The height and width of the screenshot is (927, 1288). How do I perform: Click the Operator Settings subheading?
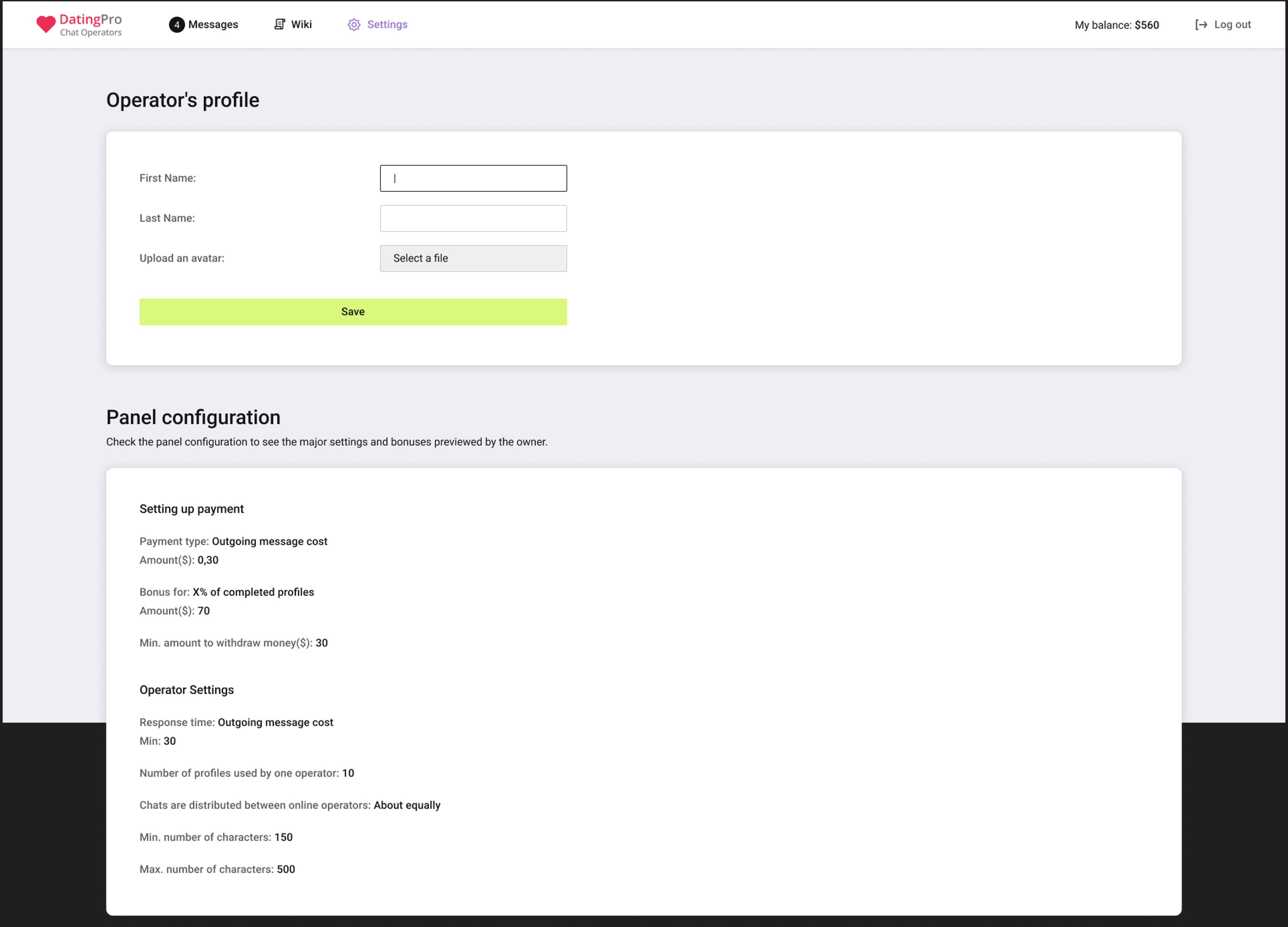[187, 690]
